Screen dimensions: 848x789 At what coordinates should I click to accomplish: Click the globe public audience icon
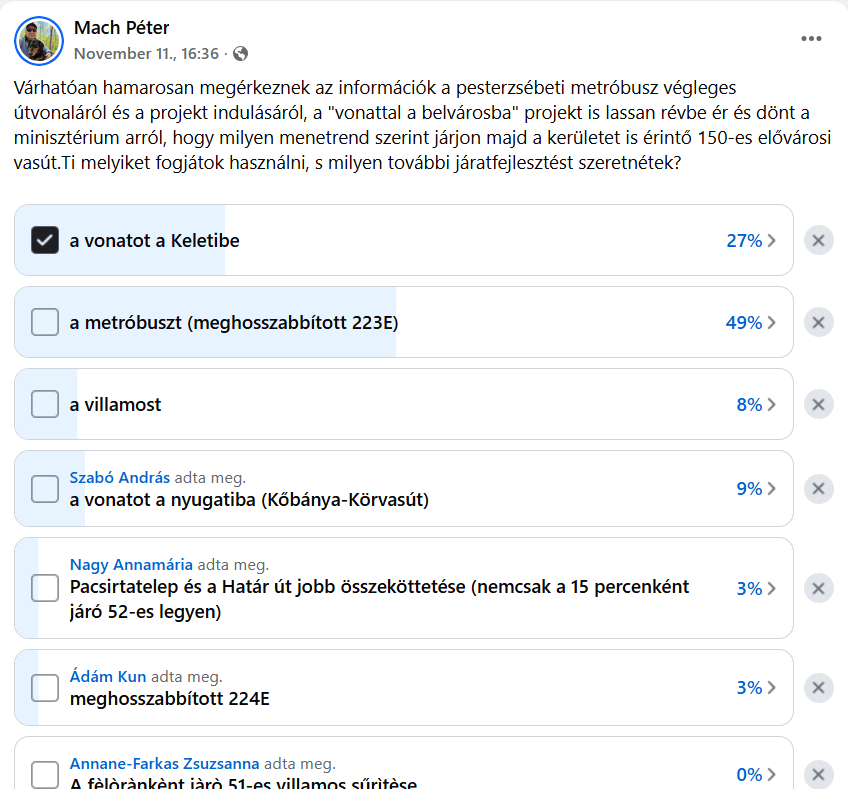coord(241,54)
